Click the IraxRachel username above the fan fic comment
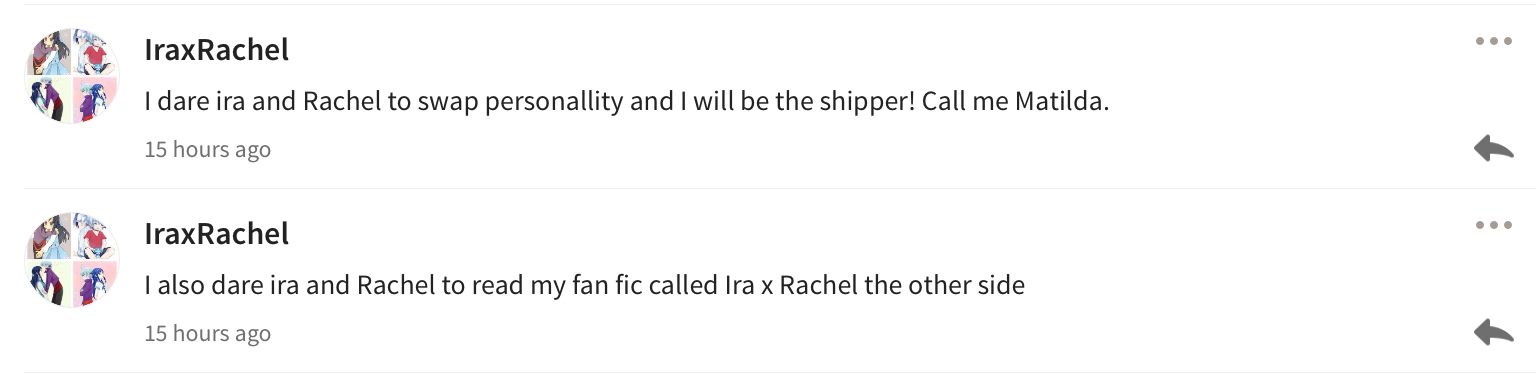 tap(216, 233)
